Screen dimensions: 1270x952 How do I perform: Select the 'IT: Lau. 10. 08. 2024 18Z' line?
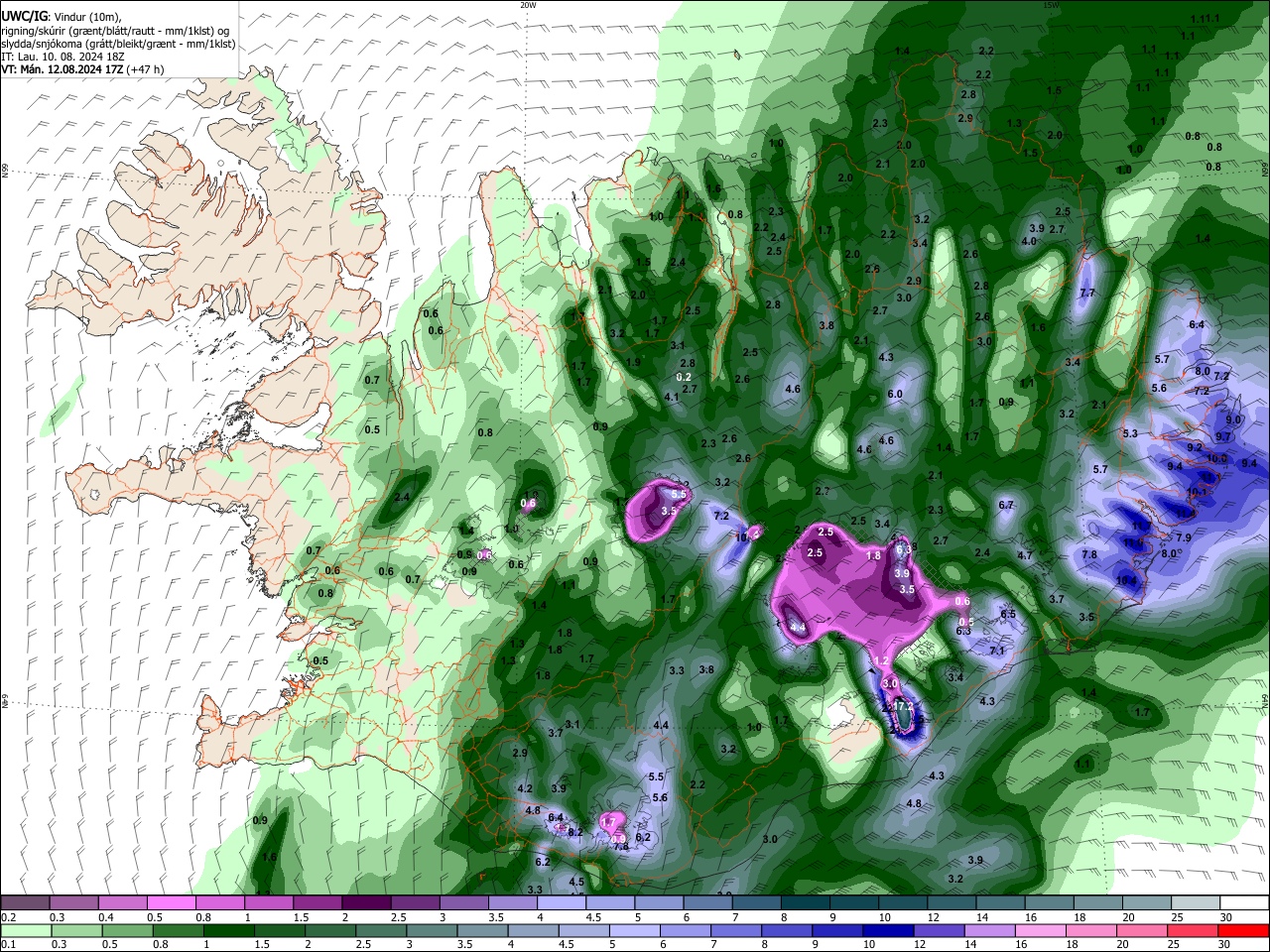62,57
